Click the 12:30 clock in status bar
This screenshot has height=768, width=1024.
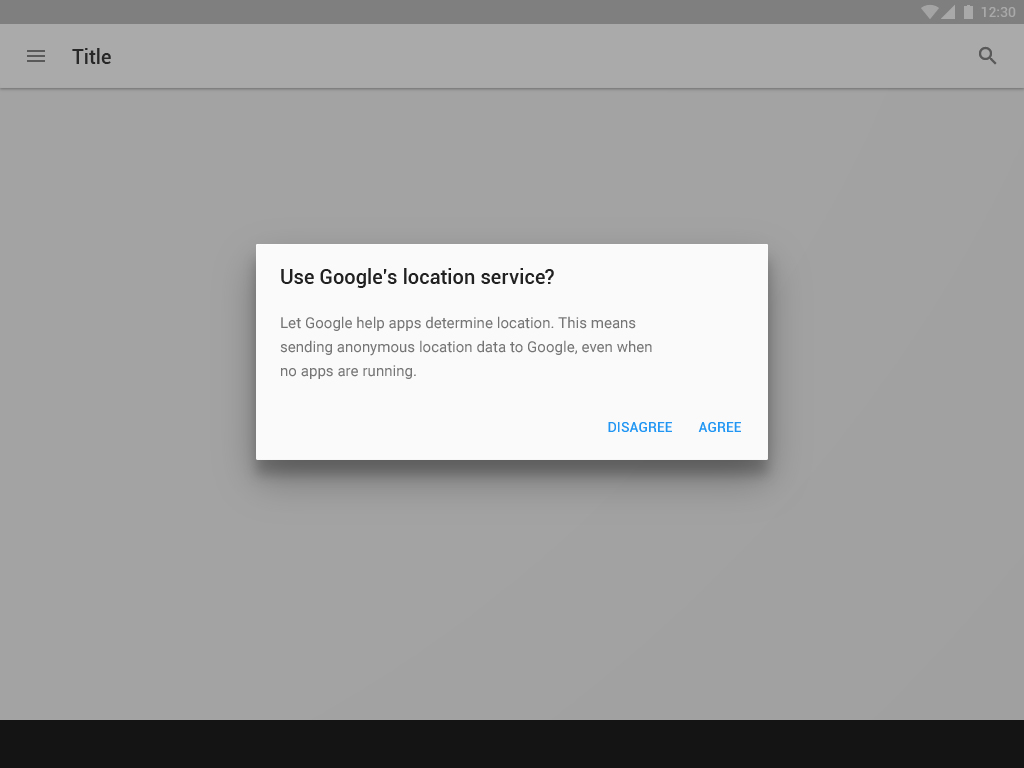point(998,12)
